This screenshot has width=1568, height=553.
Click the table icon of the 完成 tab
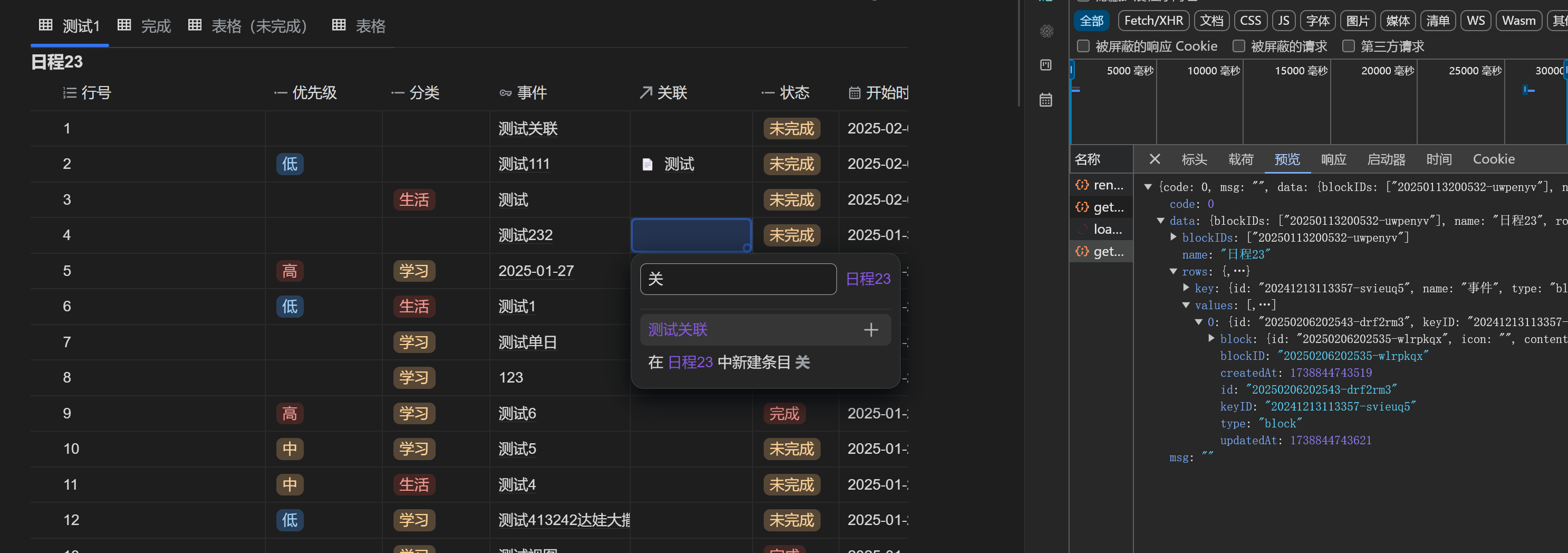[x=124, y=25]
